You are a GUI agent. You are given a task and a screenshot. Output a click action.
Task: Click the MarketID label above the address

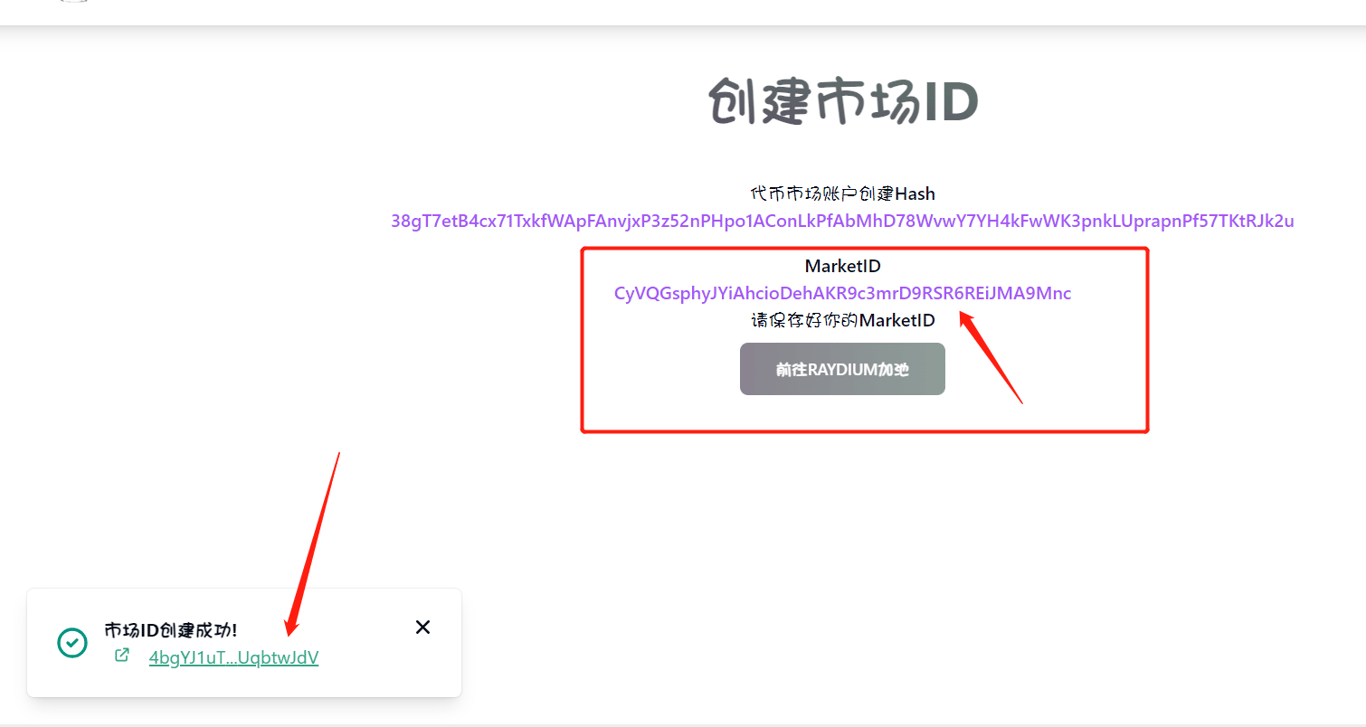point(843,266)
